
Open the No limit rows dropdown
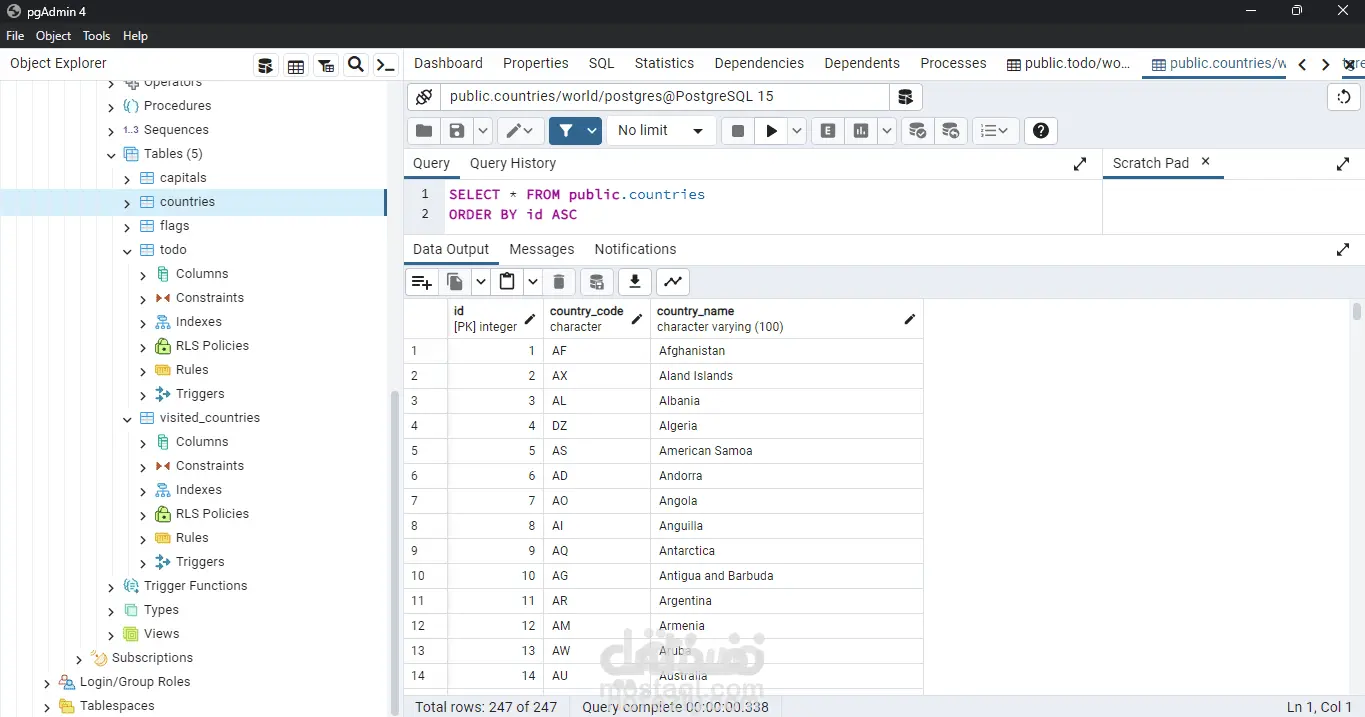pyautogui.click(x=661, y=131)
